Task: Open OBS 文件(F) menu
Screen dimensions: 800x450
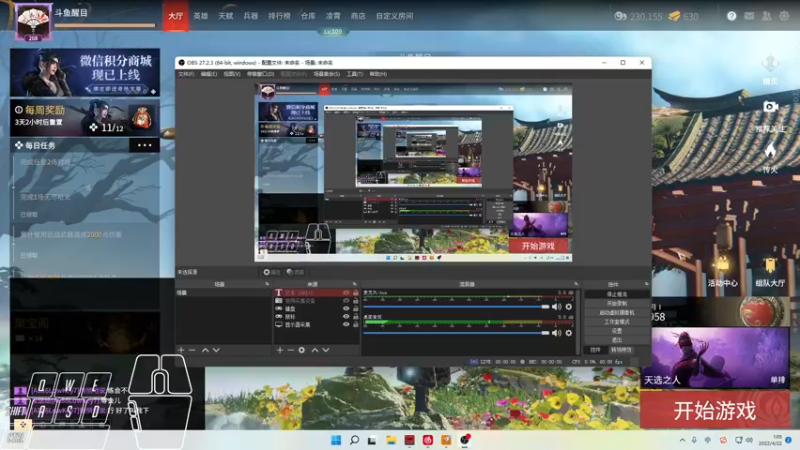Action: [186, 74]
